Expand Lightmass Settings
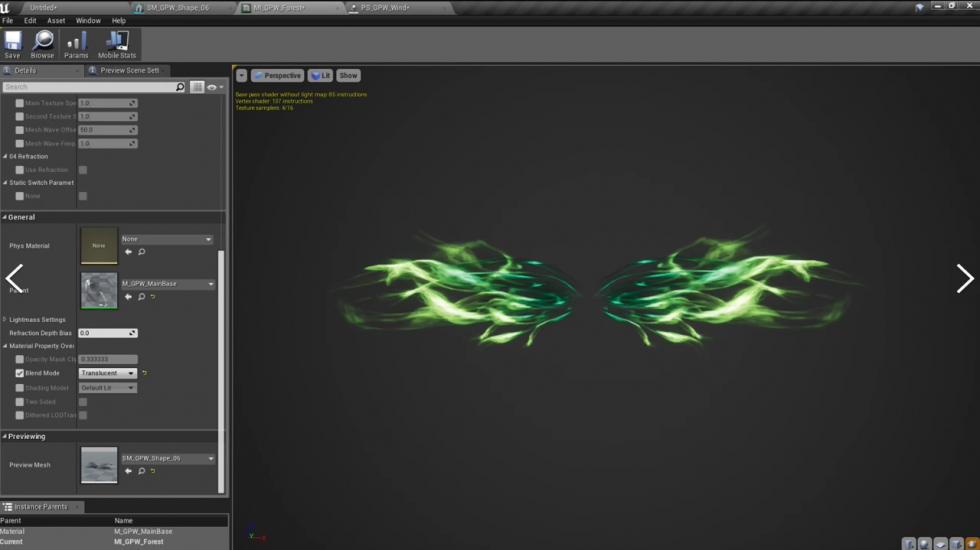This screenshot has height=550, width=980. (5, 319)
